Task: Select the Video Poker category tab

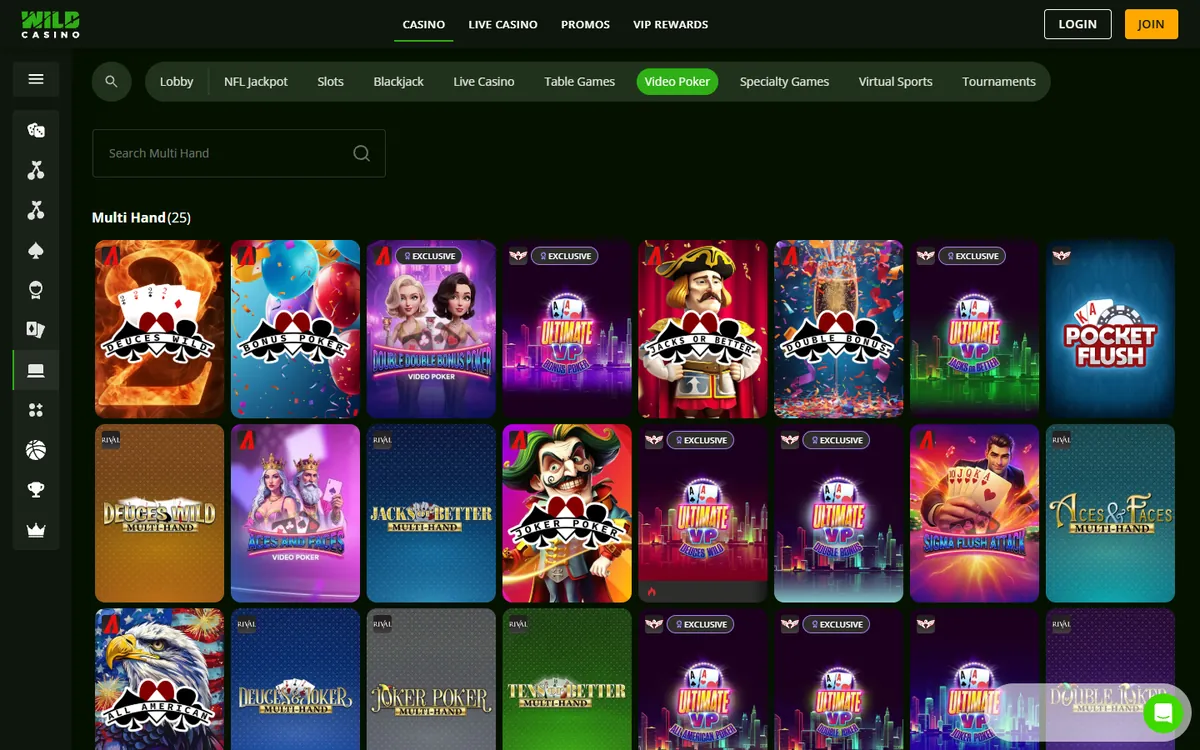Action: [677, 81]
